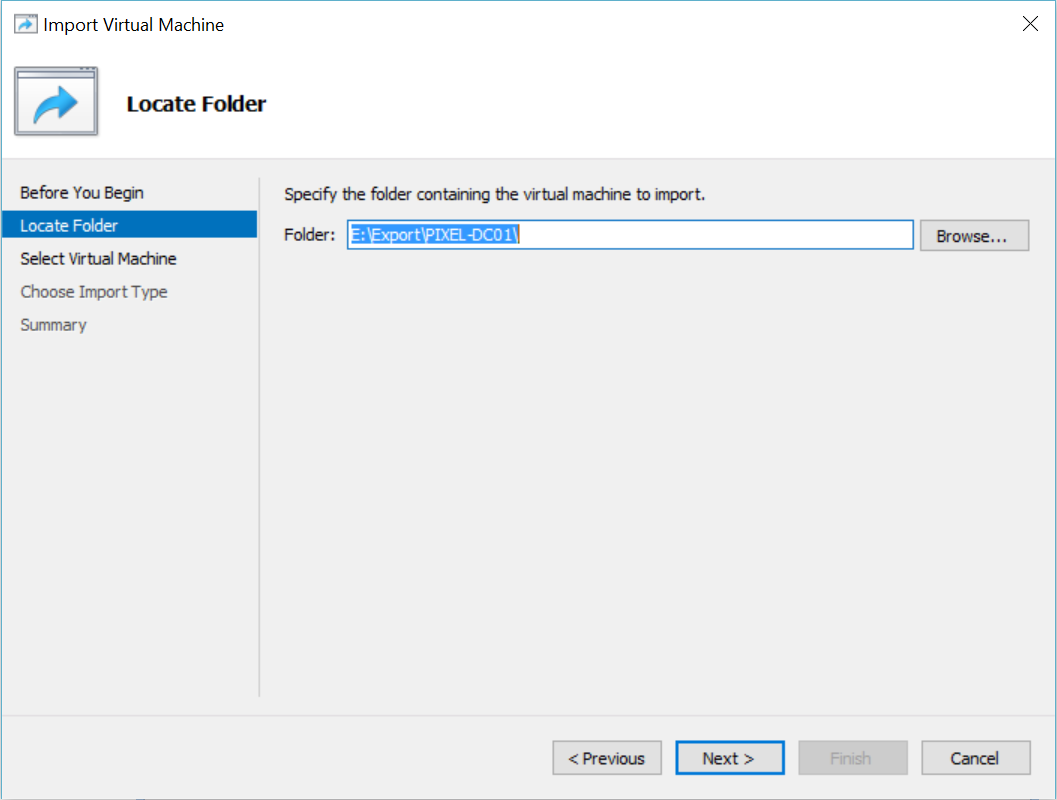Viewport: 1057px width, 800px height.
Task: Click the Folder: field label
Action: 309,236
